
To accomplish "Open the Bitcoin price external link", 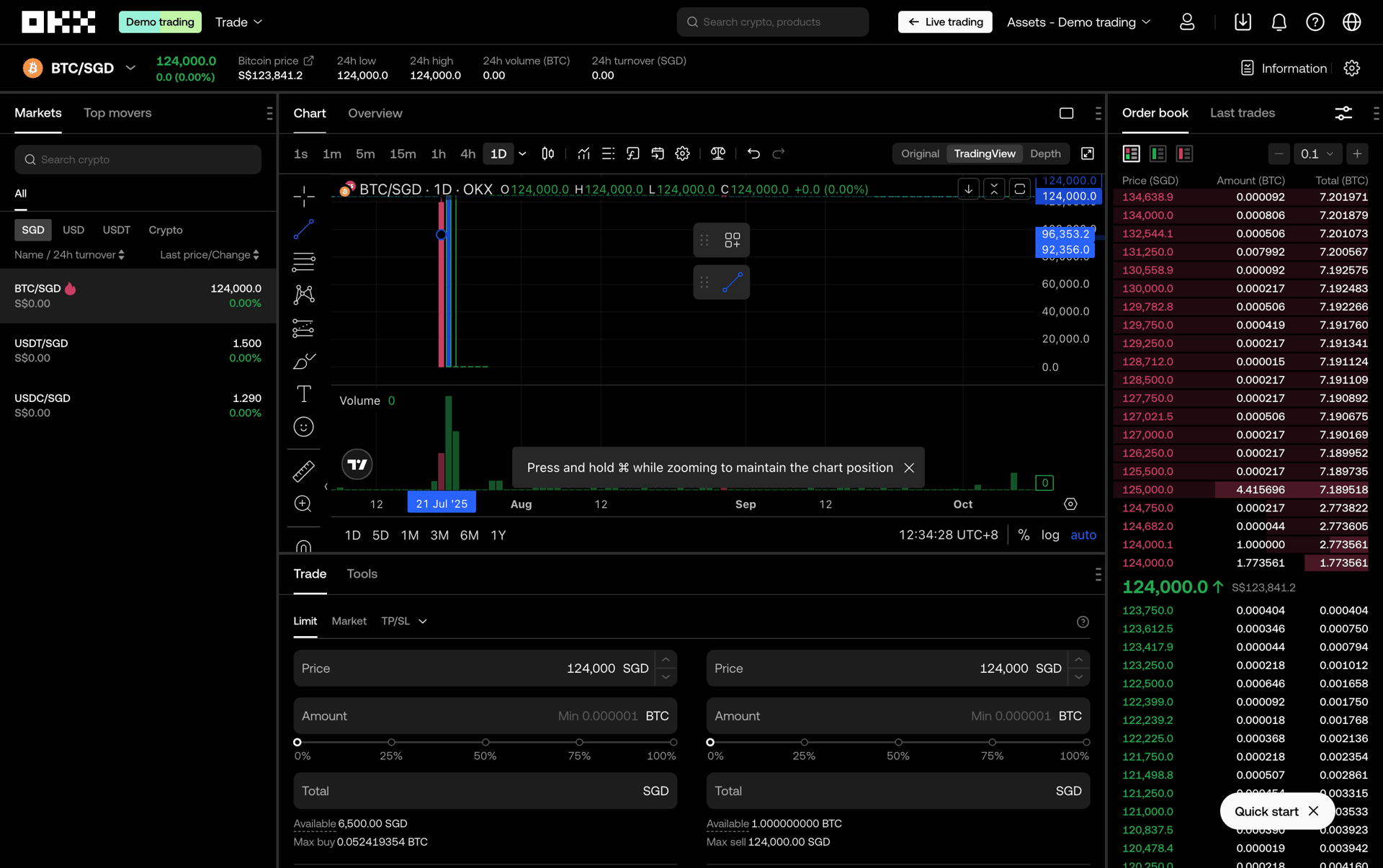I will point(309,61).
